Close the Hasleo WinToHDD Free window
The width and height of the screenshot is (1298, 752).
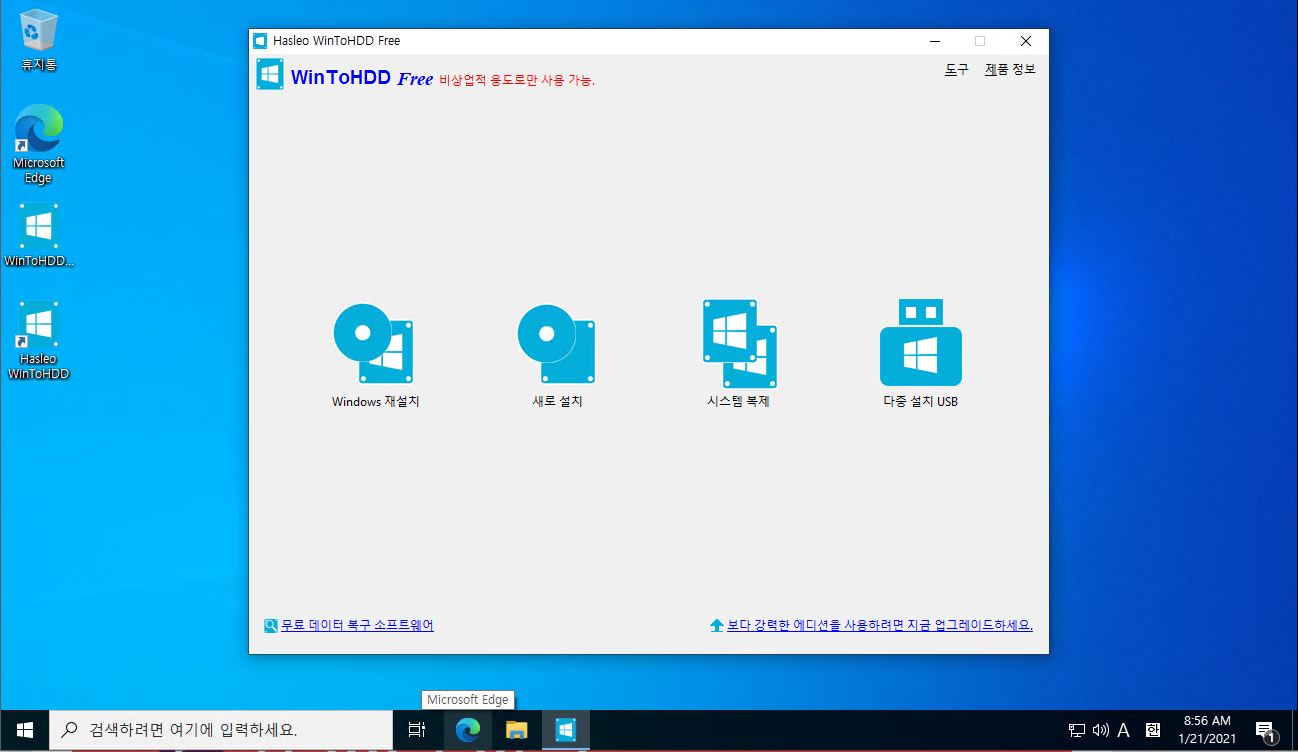1026,41
